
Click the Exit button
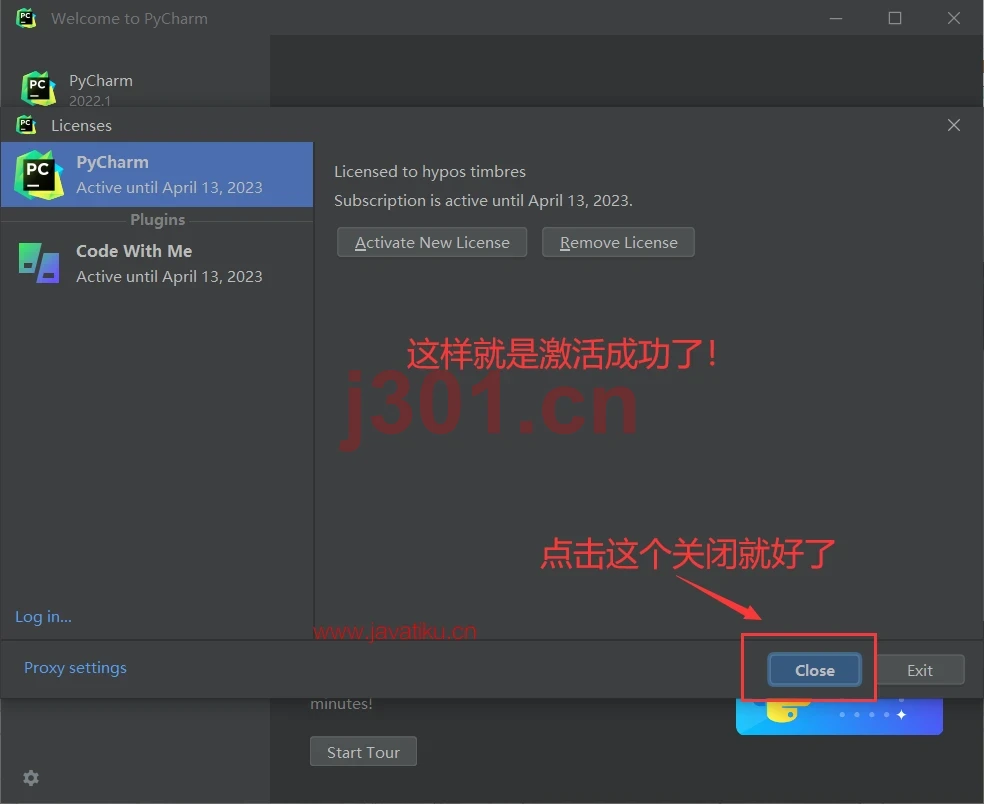point(919,670)
